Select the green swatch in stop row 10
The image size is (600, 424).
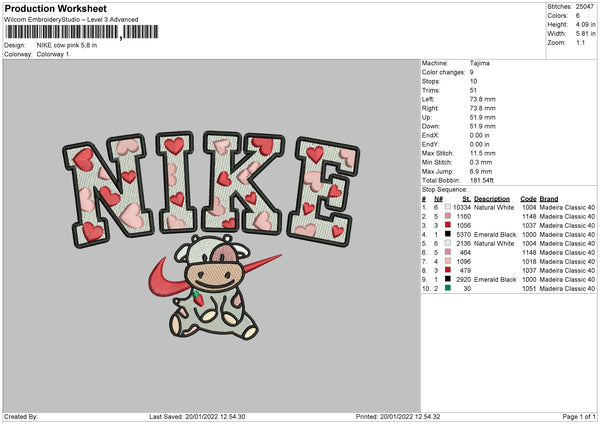pos(448,288)
